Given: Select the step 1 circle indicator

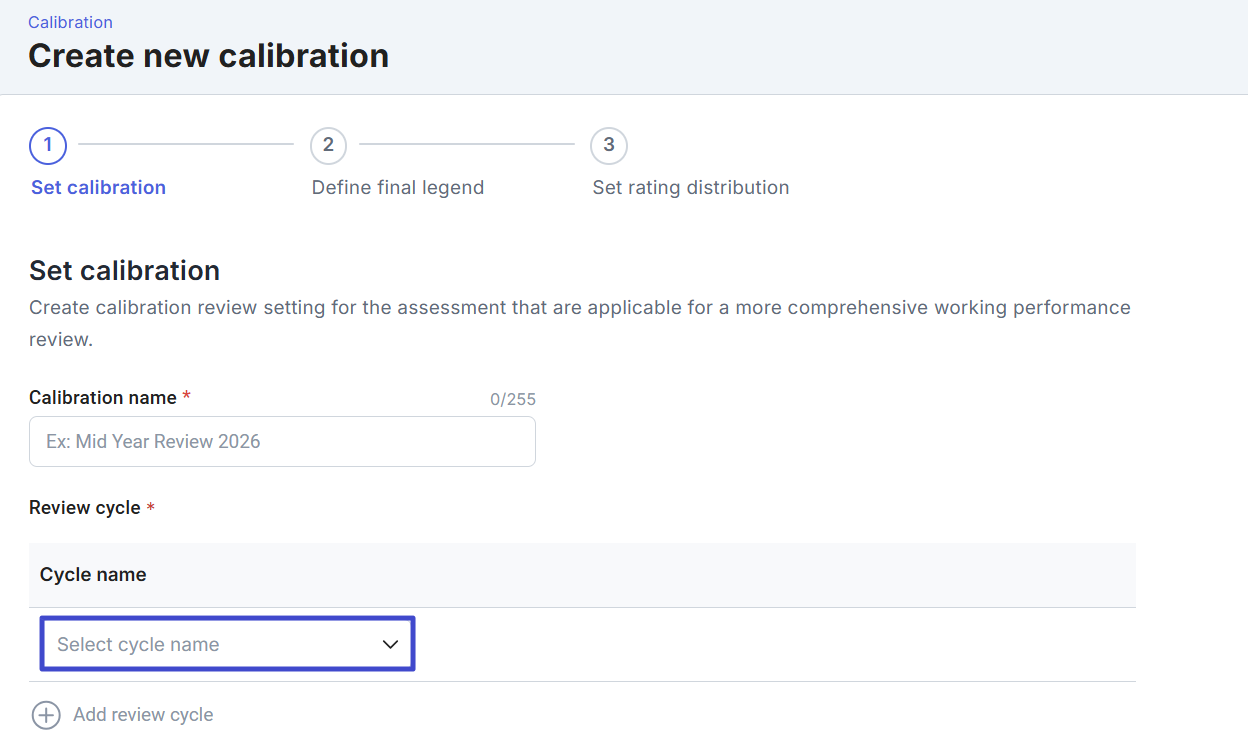Looking at the screenshot, I should click(x=48, y=145).
